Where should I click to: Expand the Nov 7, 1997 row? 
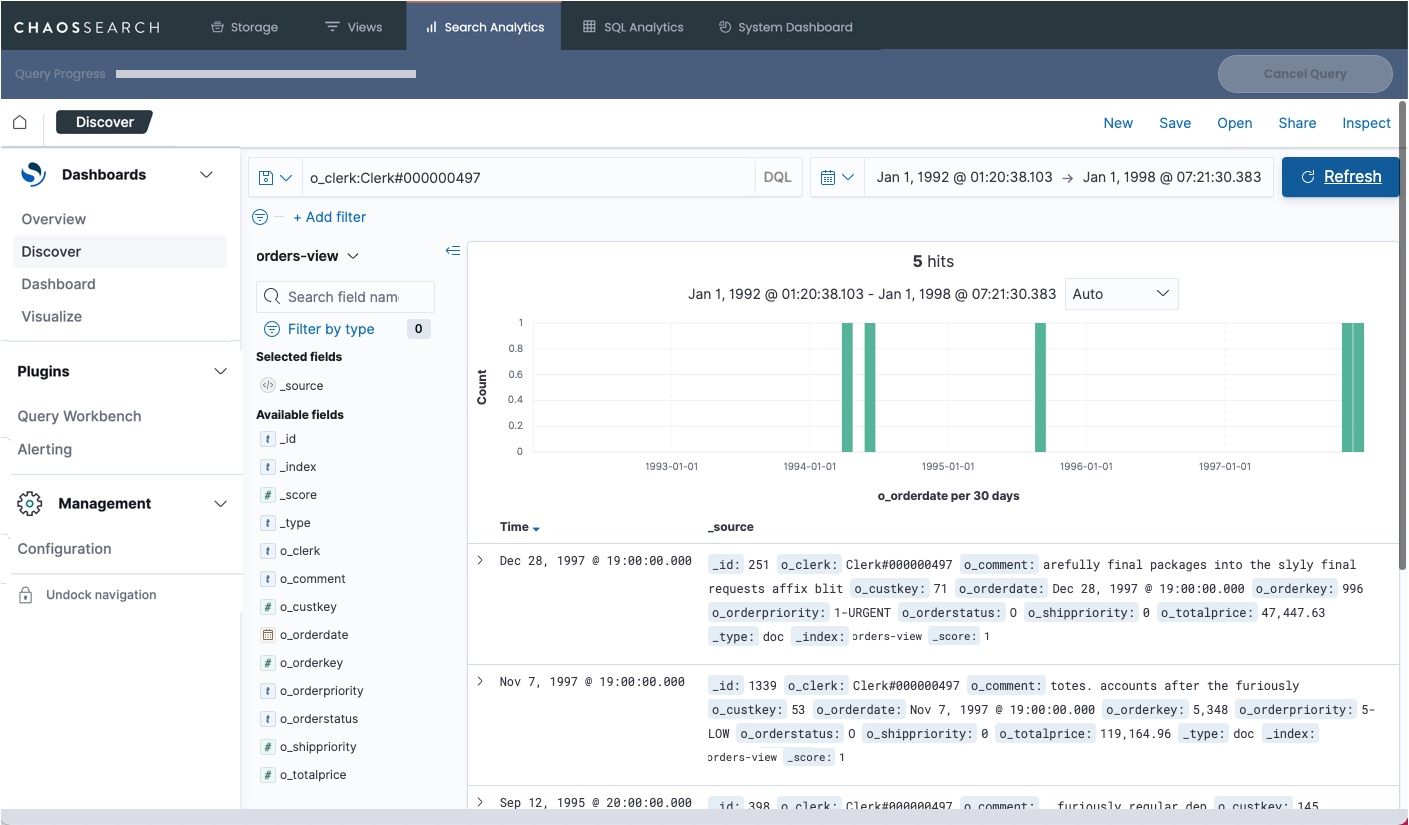(x=481, y=681)
